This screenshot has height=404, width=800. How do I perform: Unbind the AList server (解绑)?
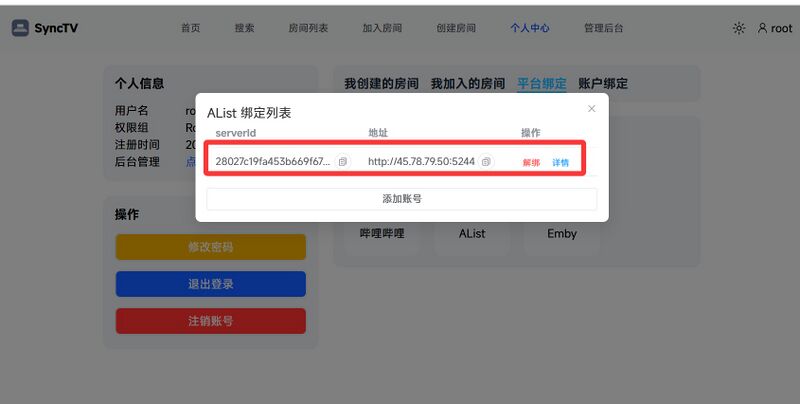pos(531,163)
